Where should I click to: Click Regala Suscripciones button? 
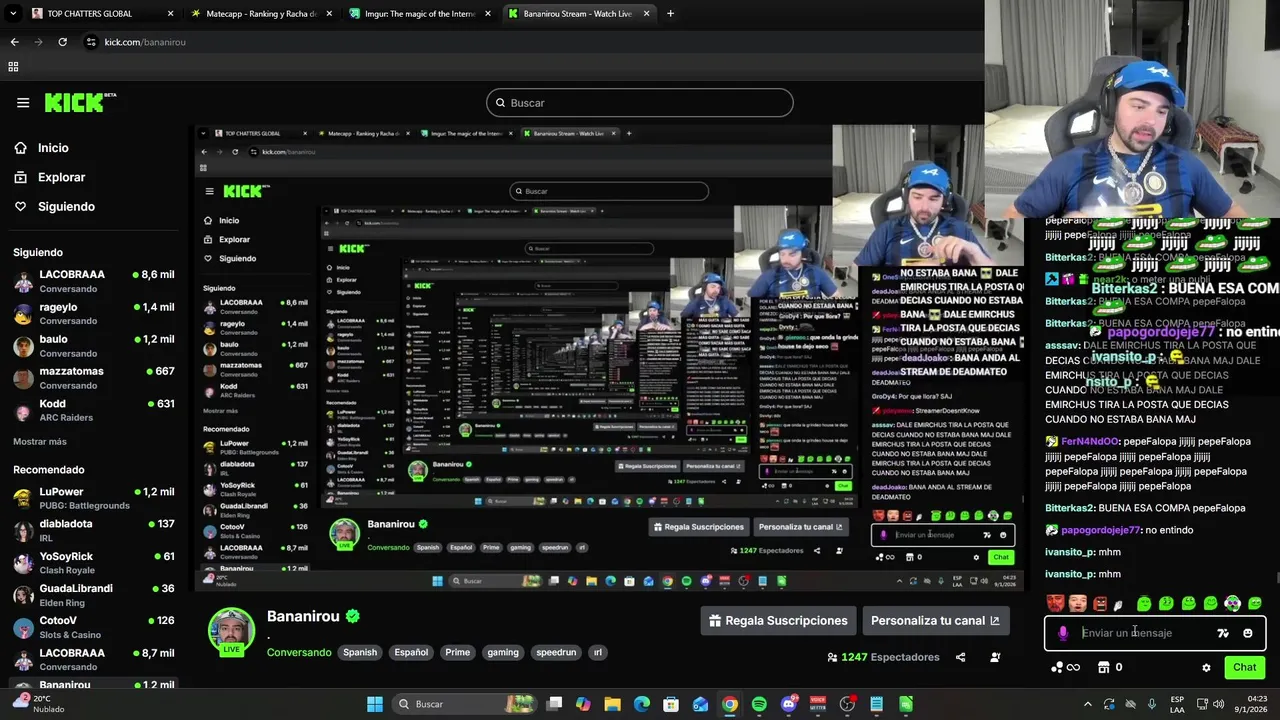click(778, 621)
